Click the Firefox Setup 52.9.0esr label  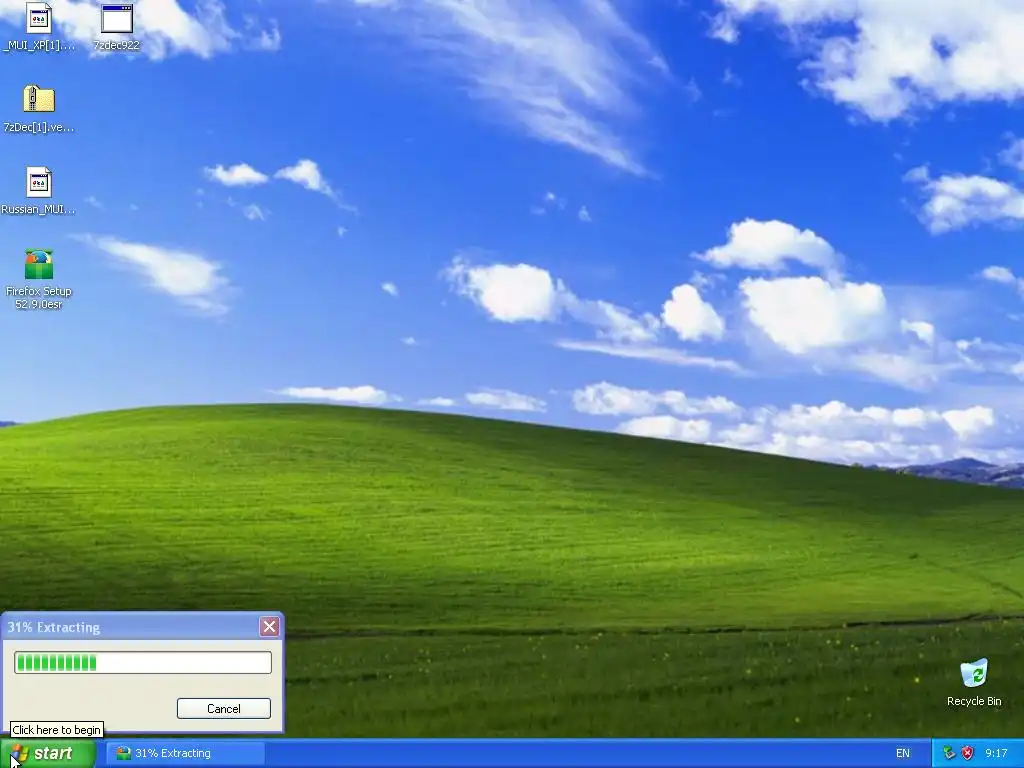point(39,297)
